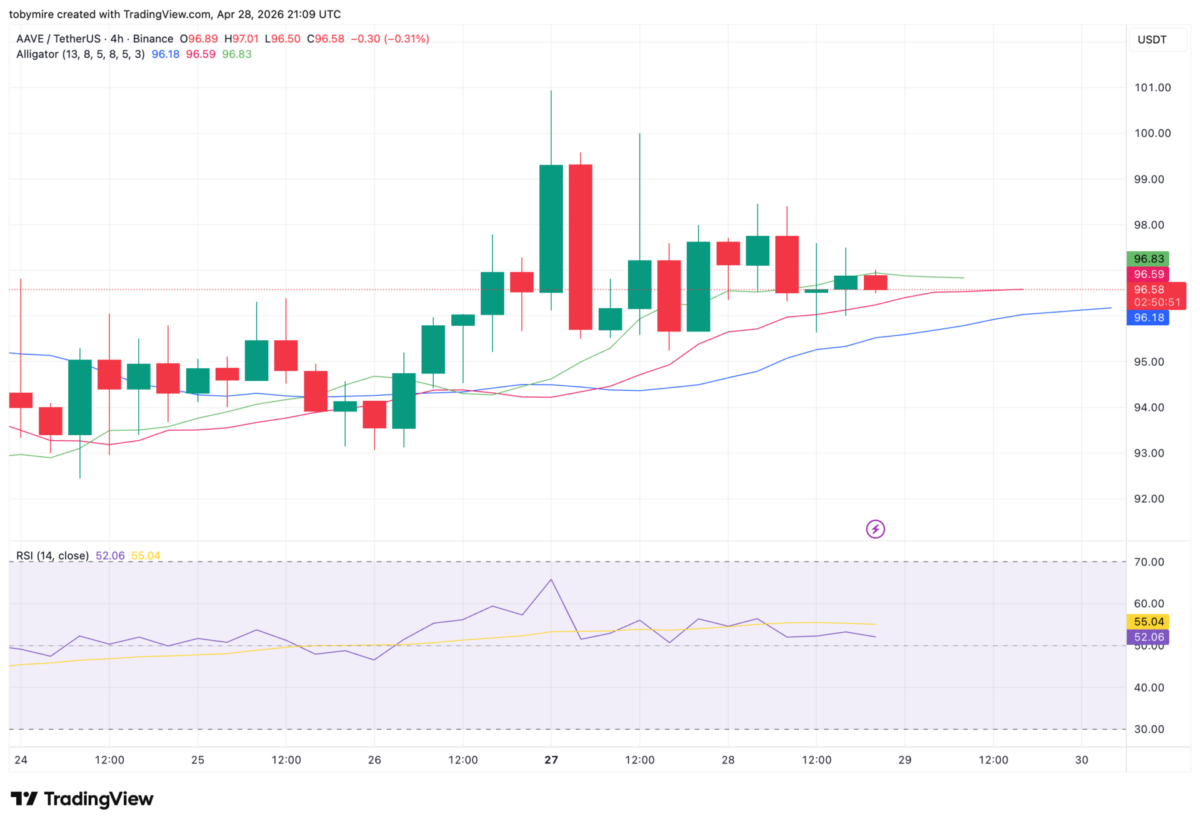Select the tallest red candle body
This screenshot has width=1200, height=826.
click(580, 247)
